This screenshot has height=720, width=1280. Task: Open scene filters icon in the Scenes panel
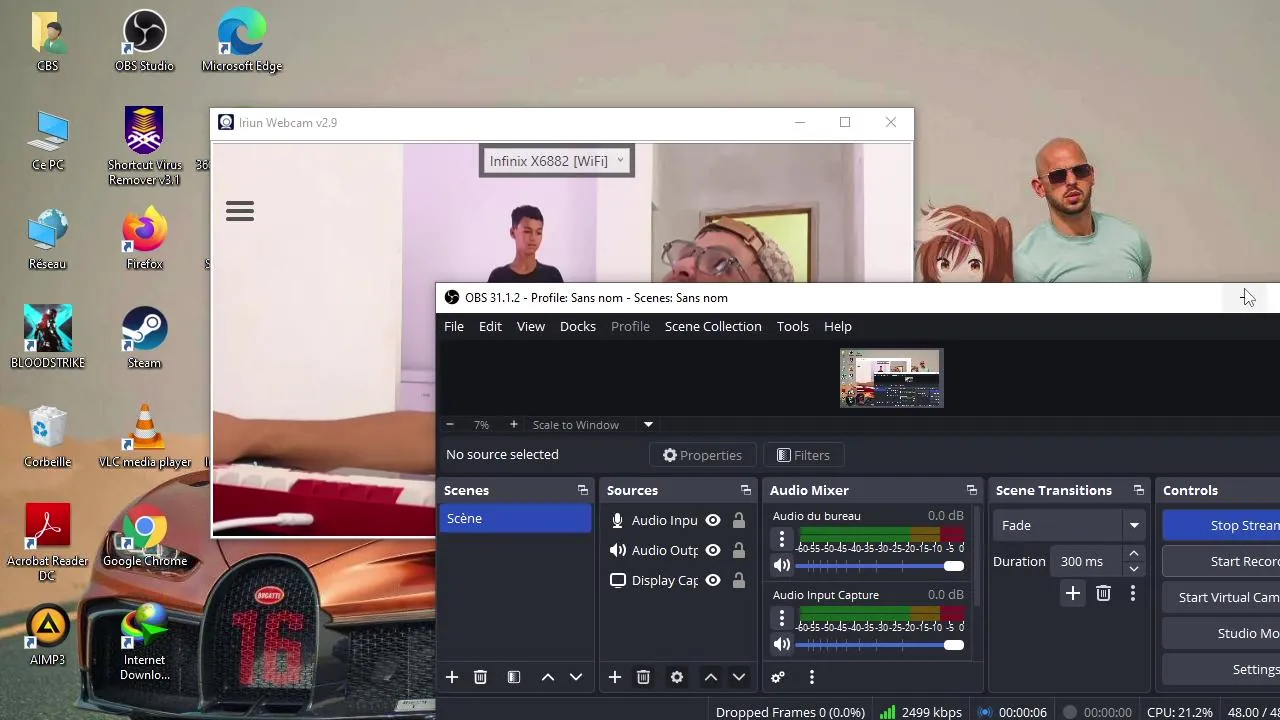tap(514, 677)
